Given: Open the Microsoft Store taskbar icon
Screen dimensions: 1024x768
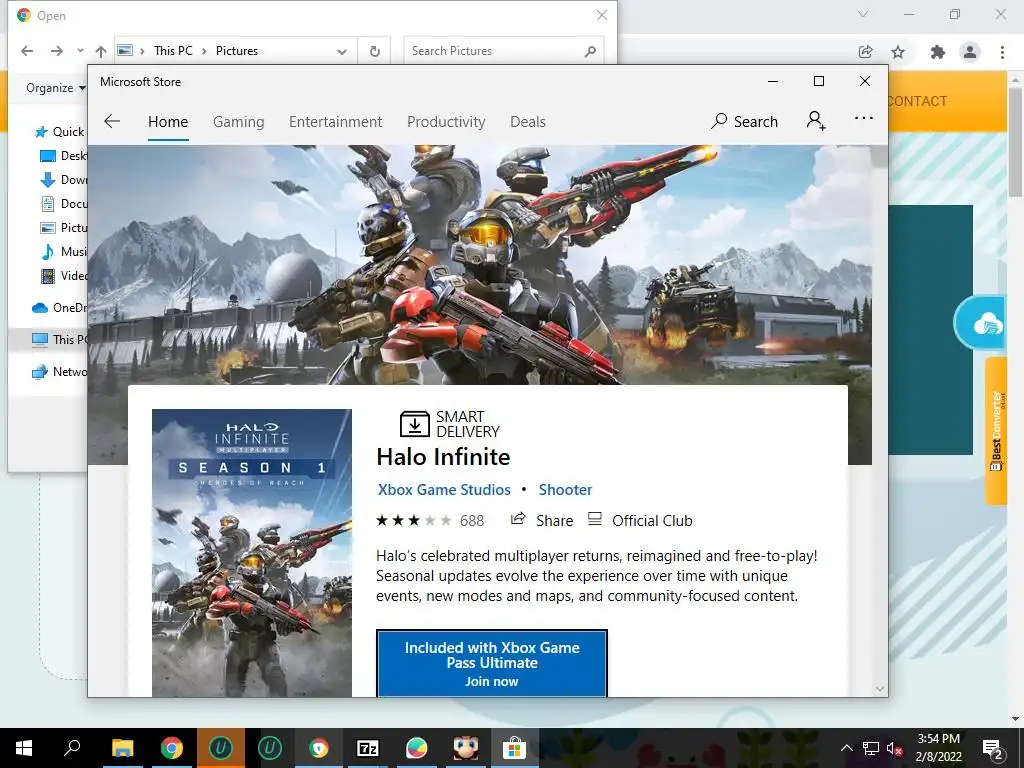Looking at the screenshot, I should tap(515, 748).
